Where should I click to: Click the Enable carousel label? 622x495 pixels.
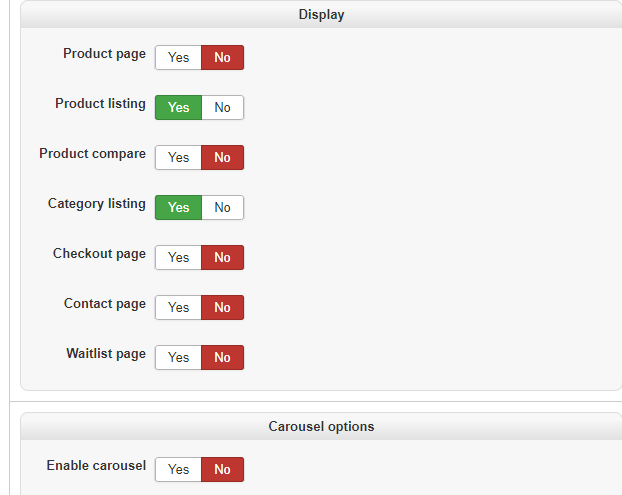[96, 466]
